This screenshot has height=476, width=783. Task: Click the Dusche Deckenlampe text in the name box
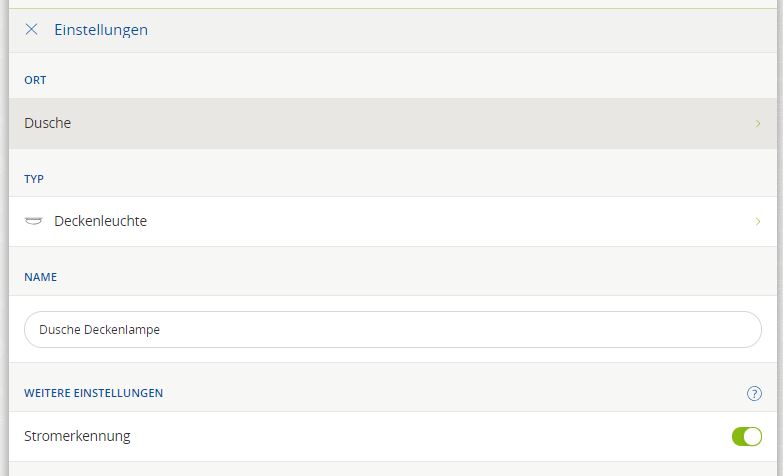point(99,329)
